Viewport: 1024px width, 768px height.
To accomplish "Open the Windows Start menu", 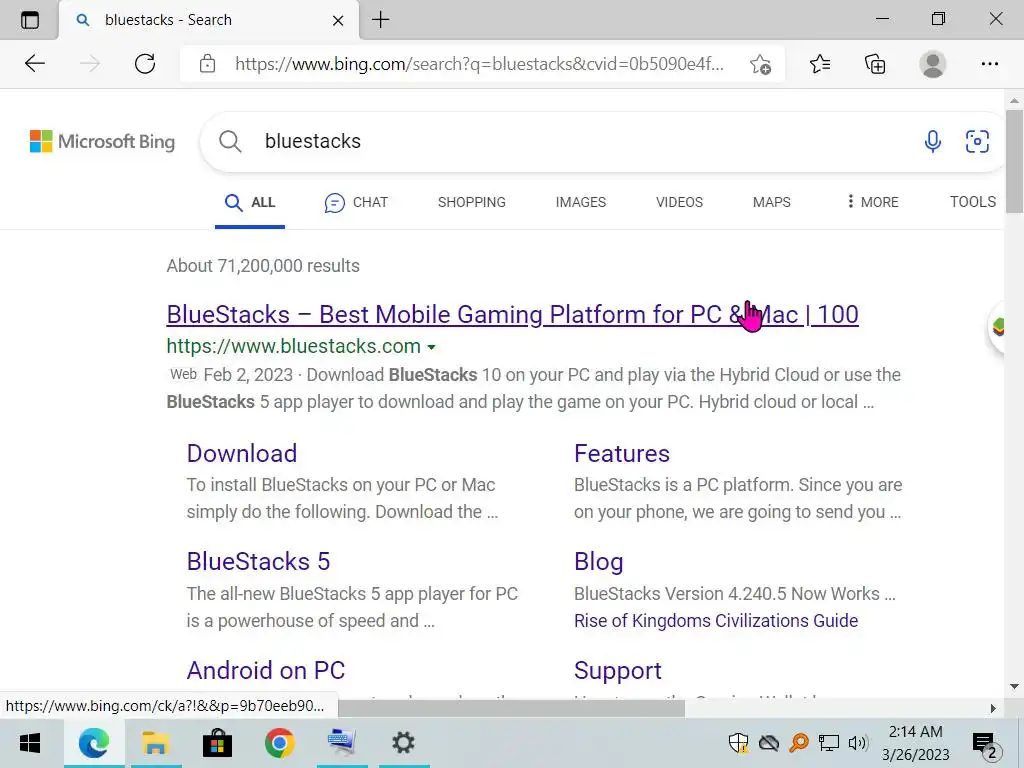I will coord(30,743).
